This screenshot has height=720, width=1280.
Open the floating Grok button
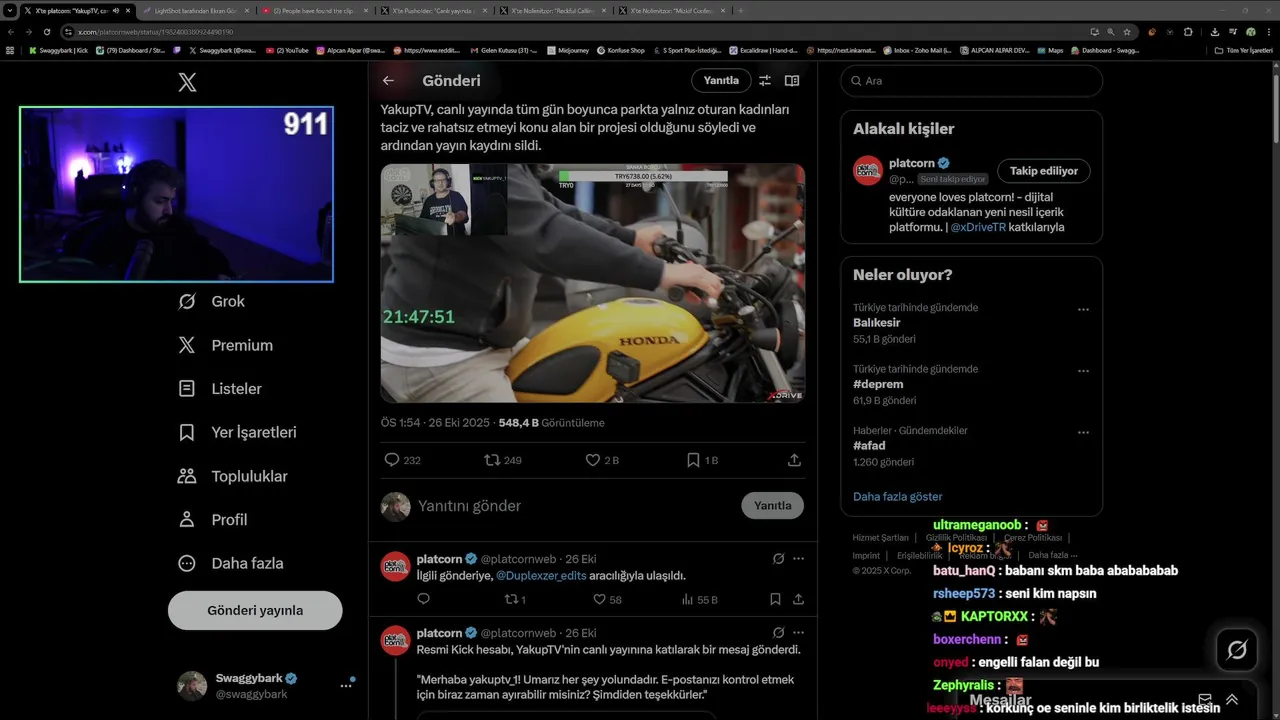click(1236, 650)
